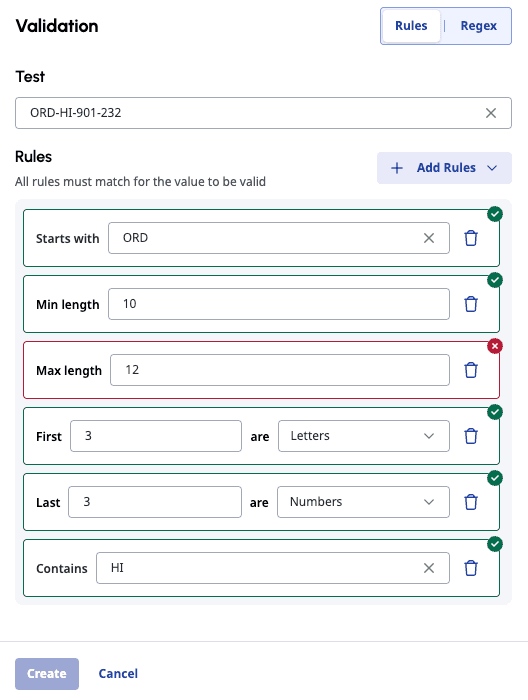Focus the Last count field
The height and width of the screenshot is (700, 528).
[155, 502]
